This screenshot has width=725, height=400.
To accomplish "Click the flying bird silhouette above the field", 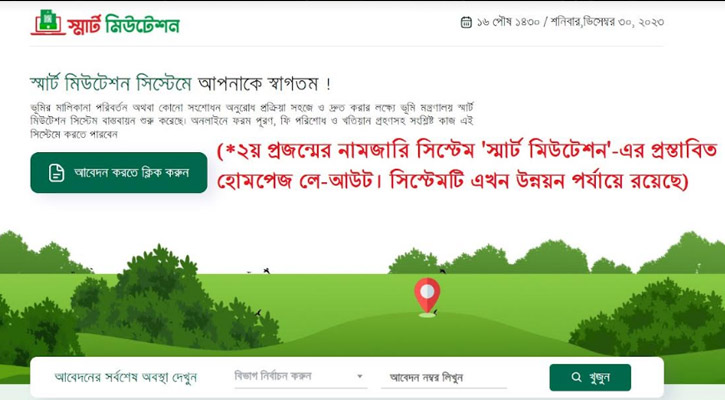I will coord(267,271).
